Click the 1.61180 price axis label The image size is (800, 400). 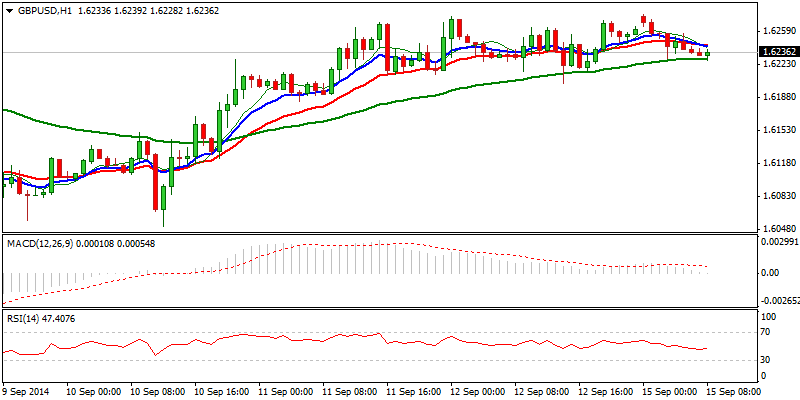point(778,163)
